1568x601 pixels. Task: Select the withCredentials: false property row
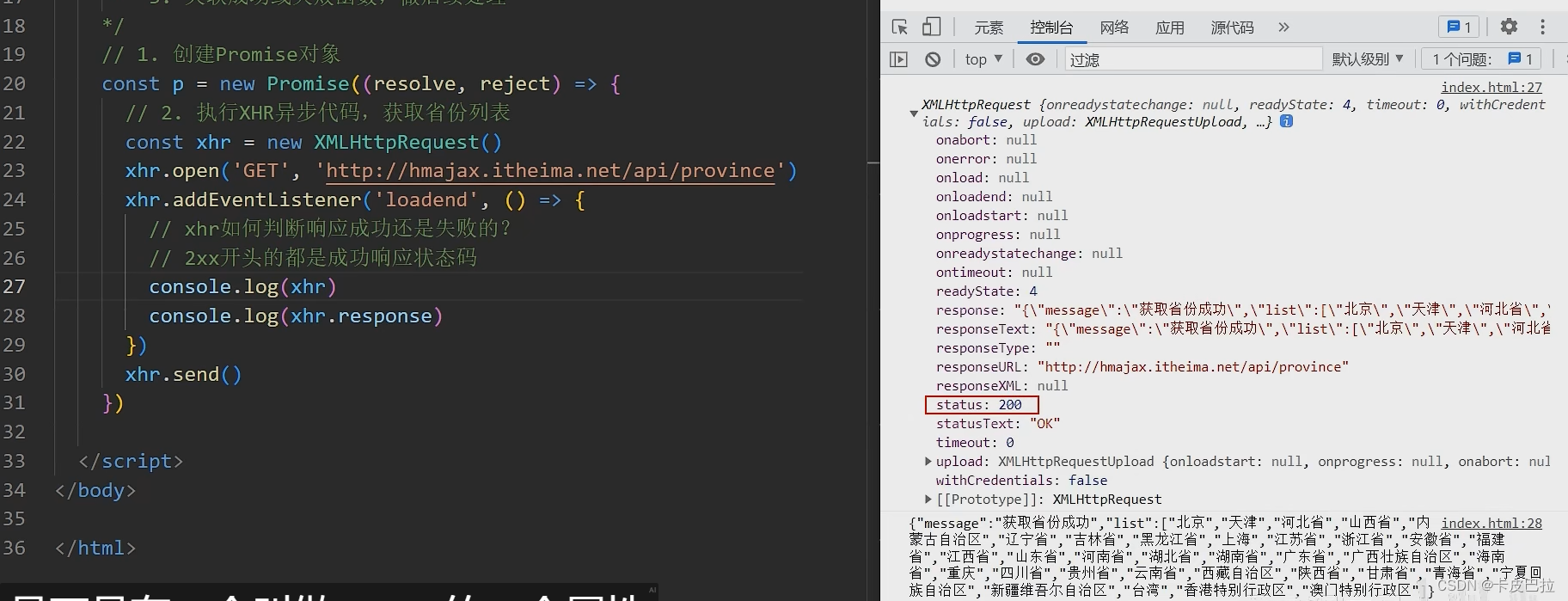click(x=1021, y=481)
